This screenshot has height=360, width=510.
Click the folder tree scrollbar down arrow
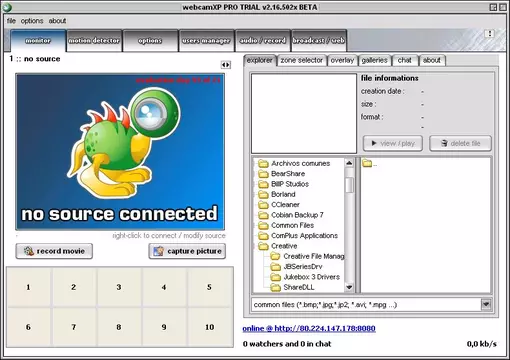pyautogui.click(x=349, y=287)
